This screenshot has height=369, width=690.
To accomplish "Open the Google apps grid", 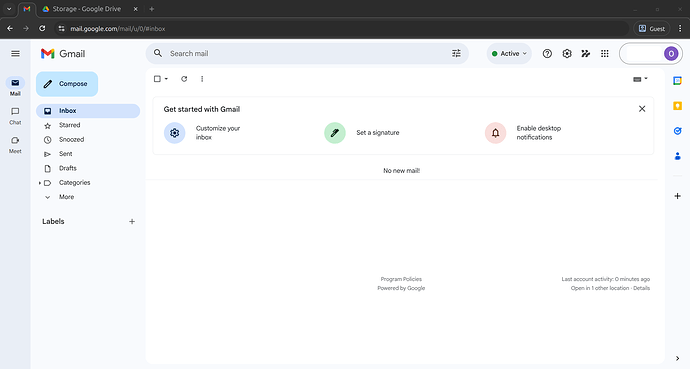I will (x=605, y=54).
